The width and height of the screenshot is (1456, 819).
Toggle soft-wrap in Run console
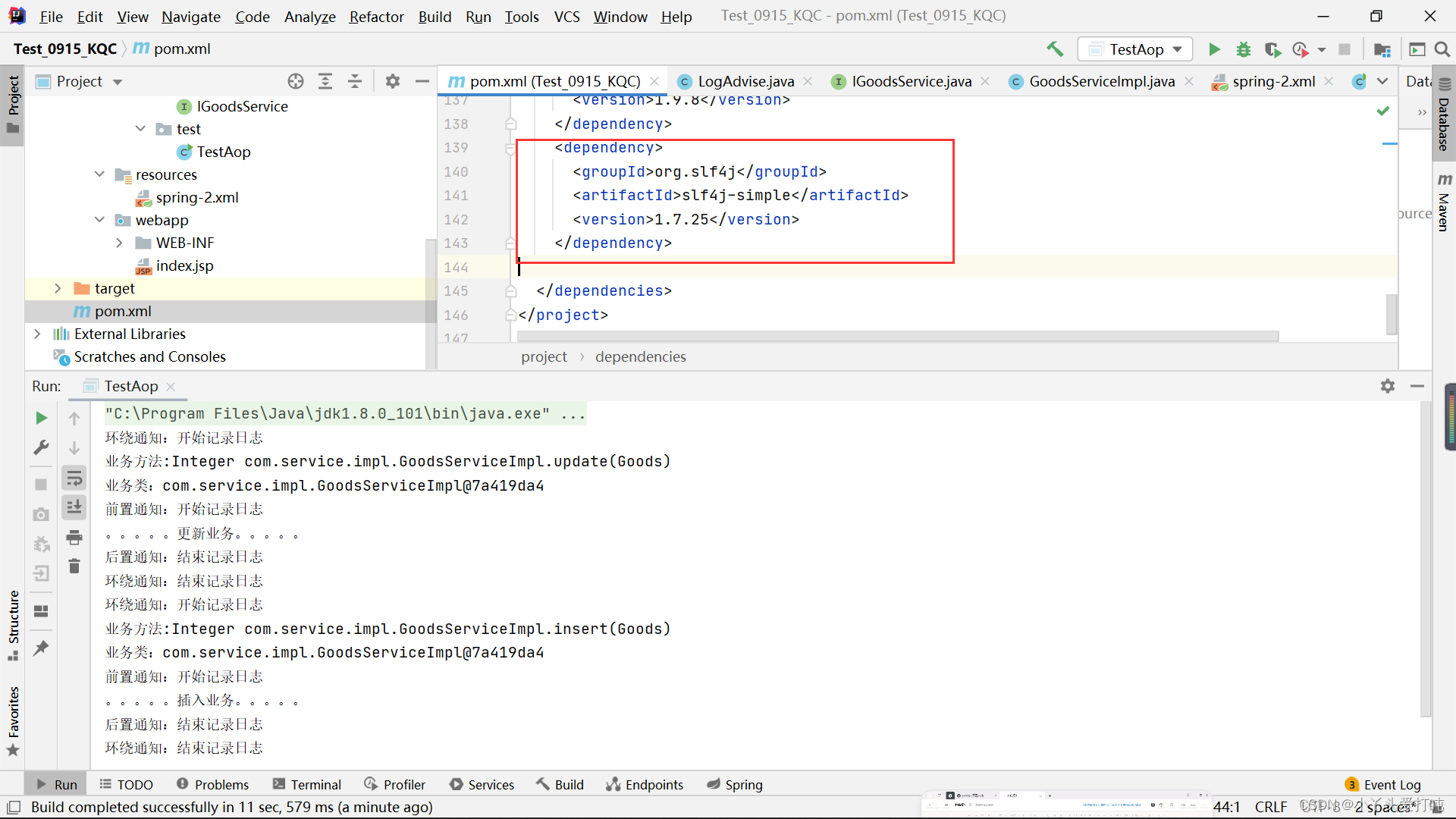[74, 478]
